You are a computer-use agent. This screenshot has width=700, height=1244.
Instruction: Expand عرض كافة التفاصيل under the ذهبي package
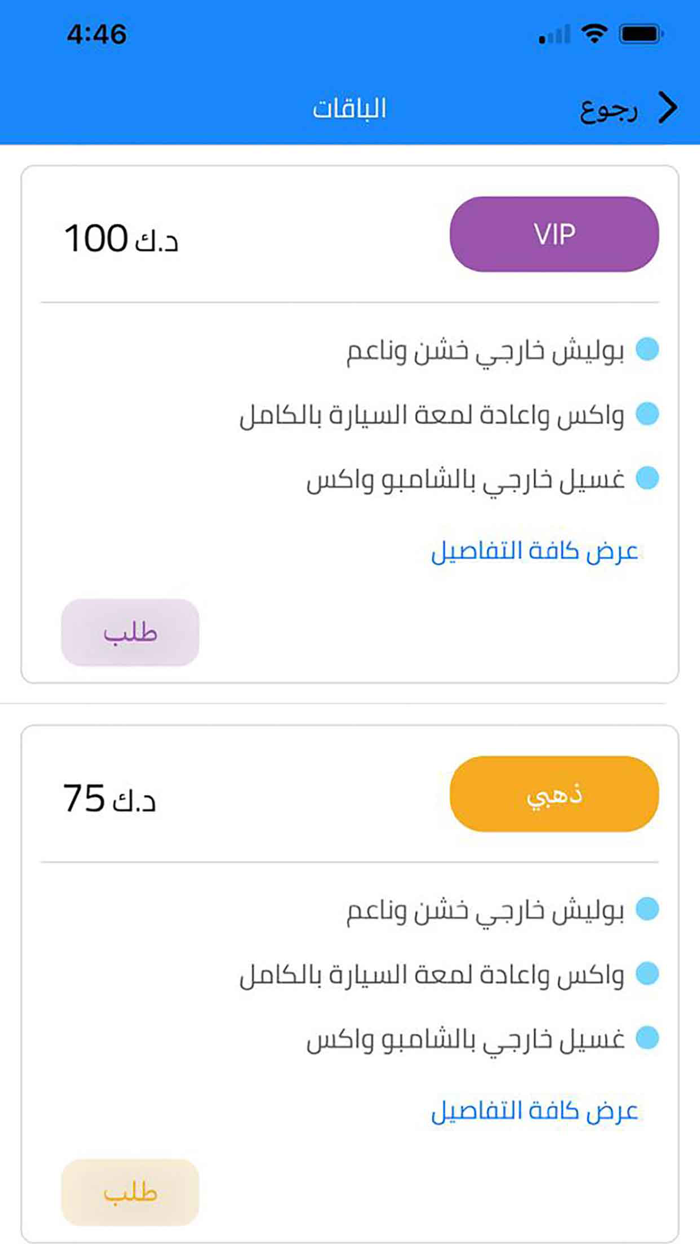(538, 1111)
